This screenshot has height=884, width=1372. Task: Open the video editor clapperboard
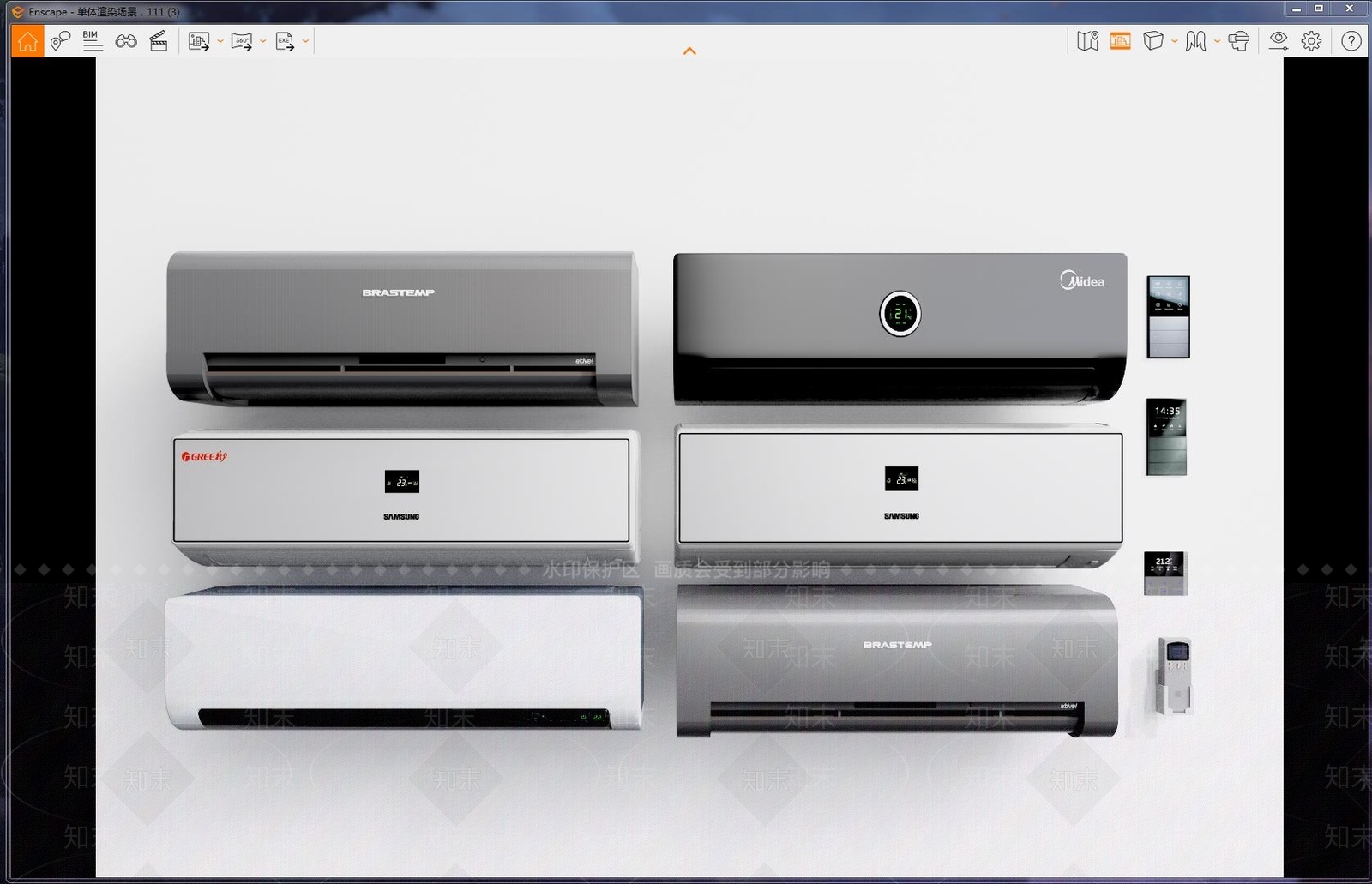point(159,41)
